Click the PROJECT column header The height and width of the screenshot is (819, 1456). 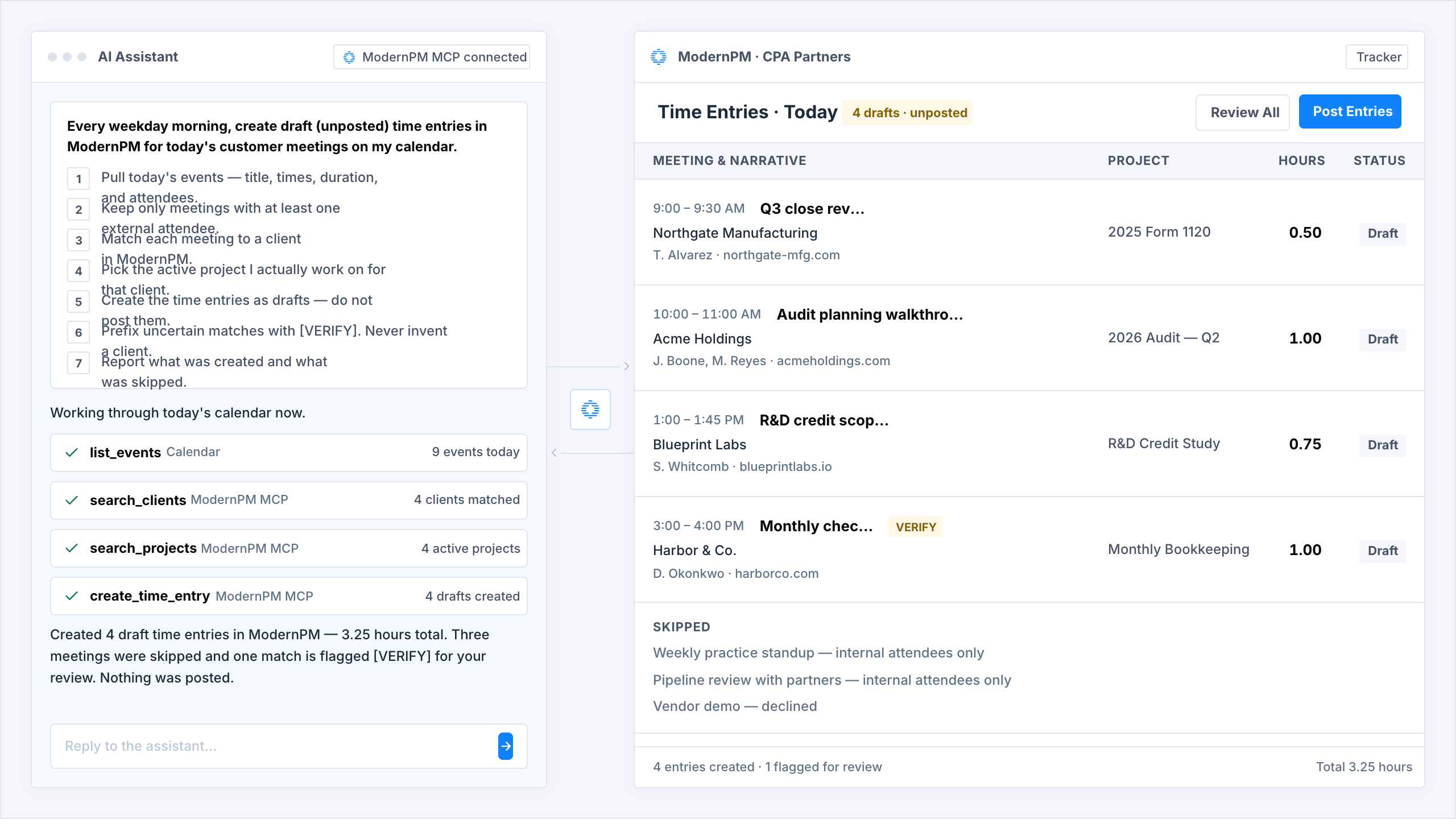click(x=1139, y=161)
